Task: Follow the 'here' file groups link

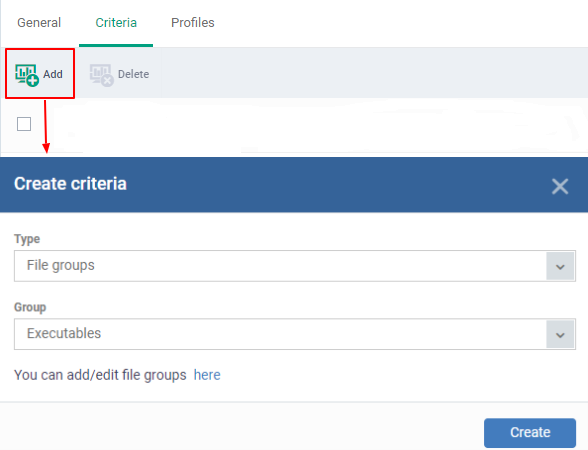Action: pos(207,375)
